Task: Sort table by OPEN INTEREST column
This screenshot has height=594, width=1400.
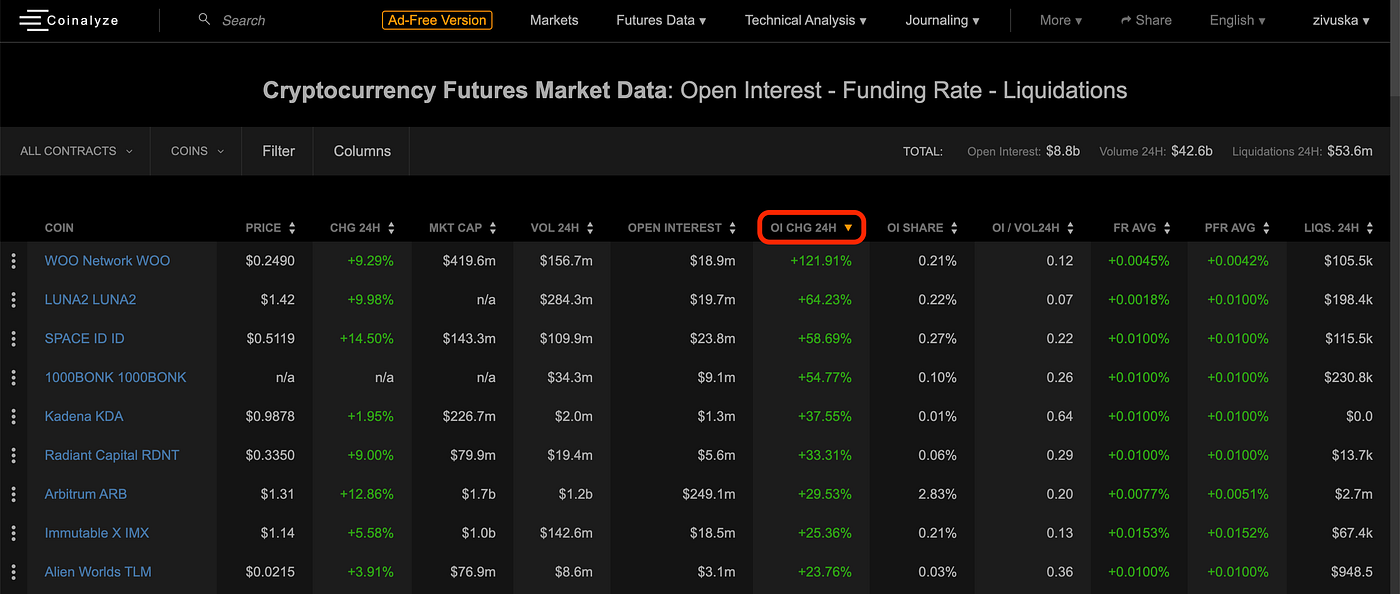Action: click(681, 228)
